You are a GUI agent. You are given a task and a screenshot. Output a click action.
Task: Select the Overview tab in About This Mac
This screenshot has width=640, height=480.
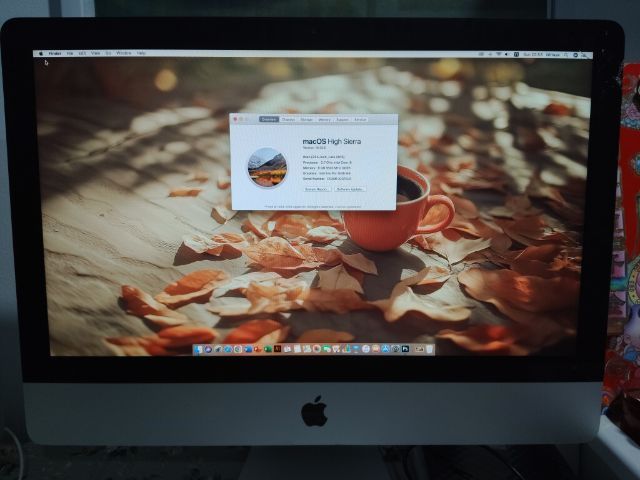[x=269, y=119]
